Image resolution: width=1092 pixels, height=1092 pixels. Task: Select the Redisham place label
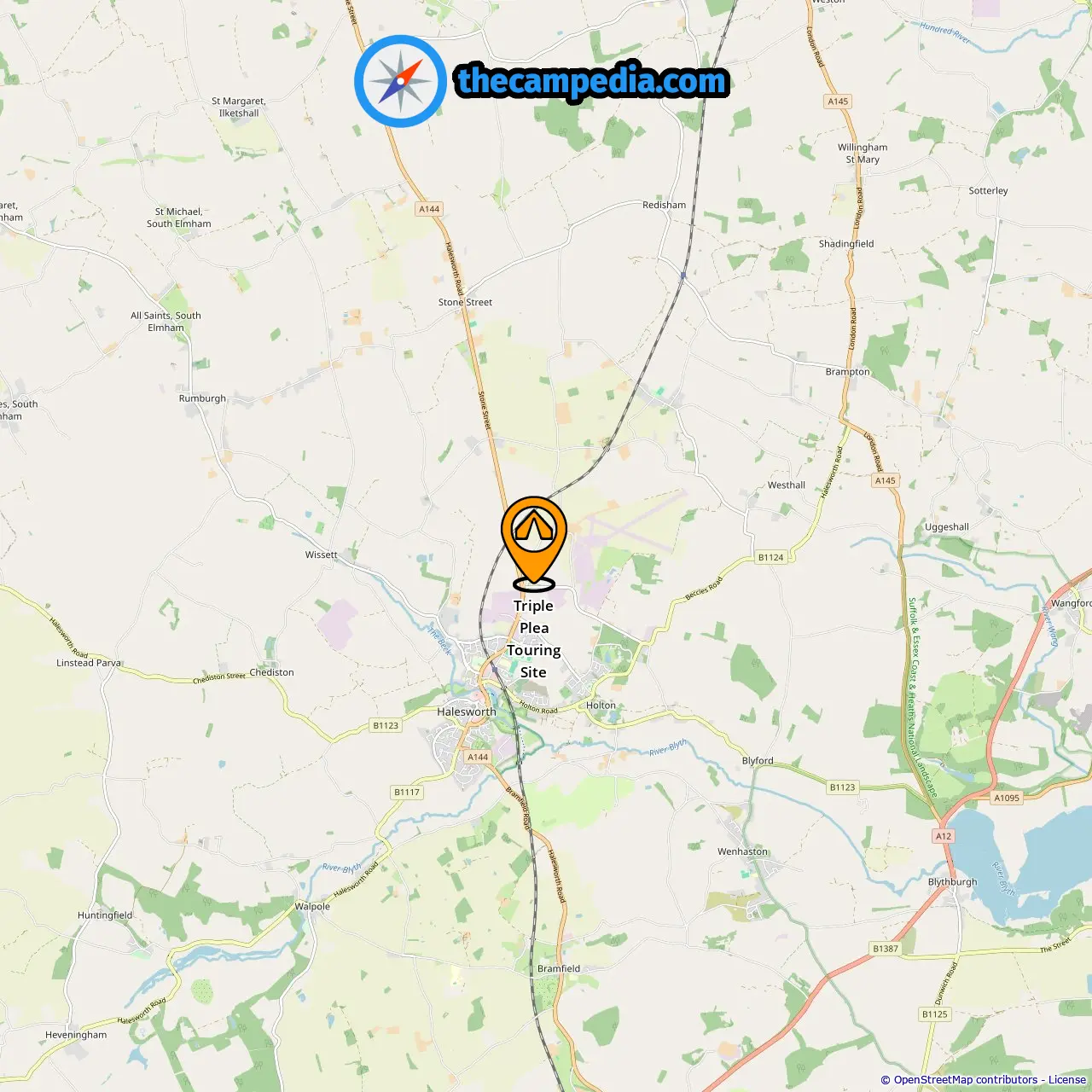point(664,205)
